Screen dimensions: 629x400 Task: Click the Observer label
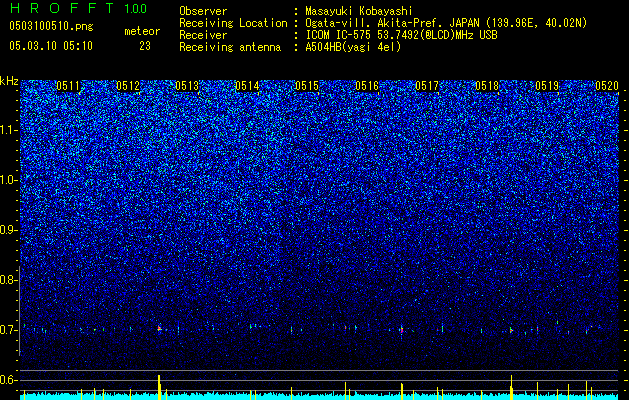pyautogui.click(x=203, y=11)
